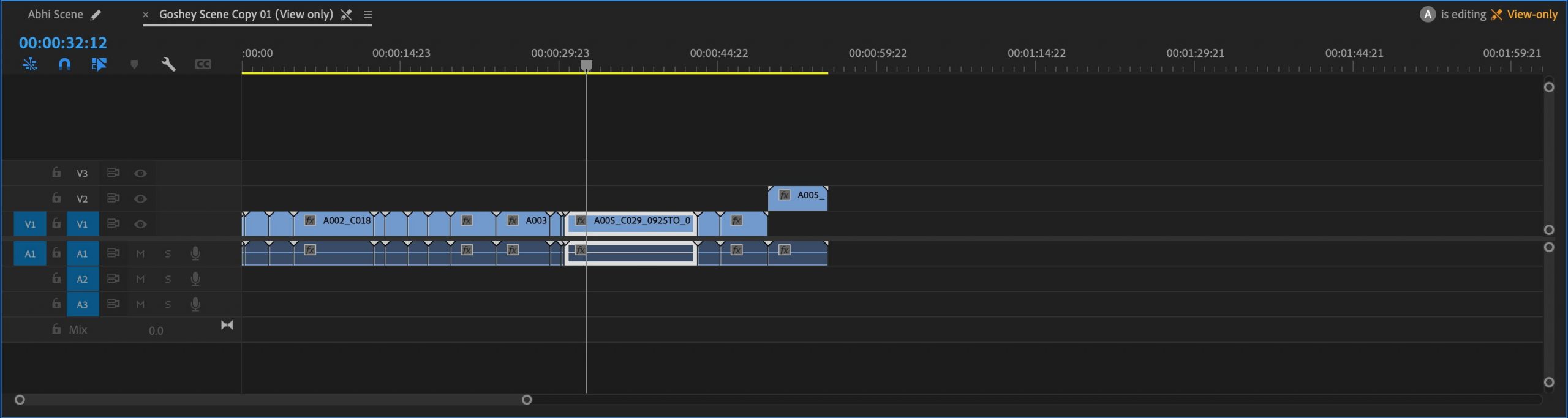This screenshot has width=1568, height=418.
Task: Toggle the Snap in Timeline magnet icon
Action: tap(64, 64)
